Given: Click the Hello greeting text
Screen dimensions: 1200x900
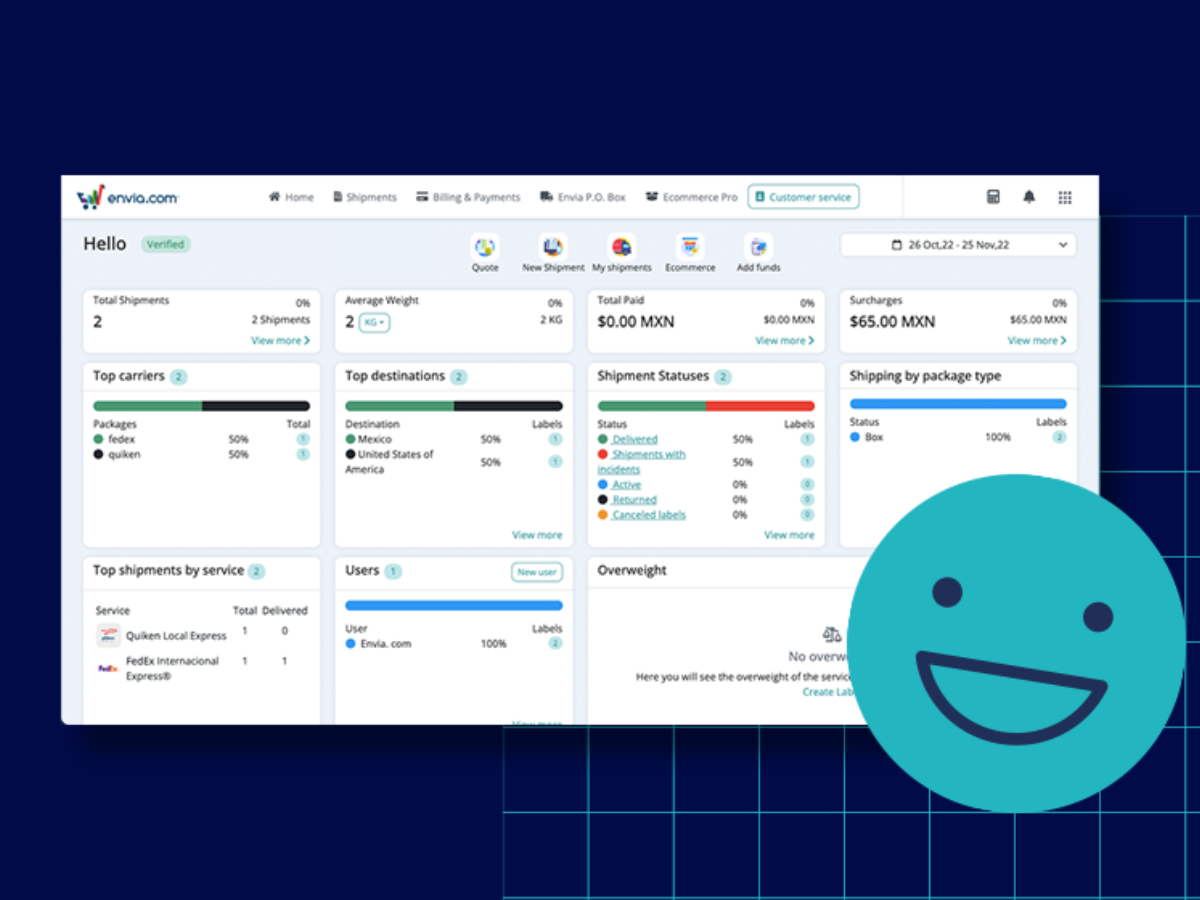Looking at the screenshot, I should click(x=105, y=244).
